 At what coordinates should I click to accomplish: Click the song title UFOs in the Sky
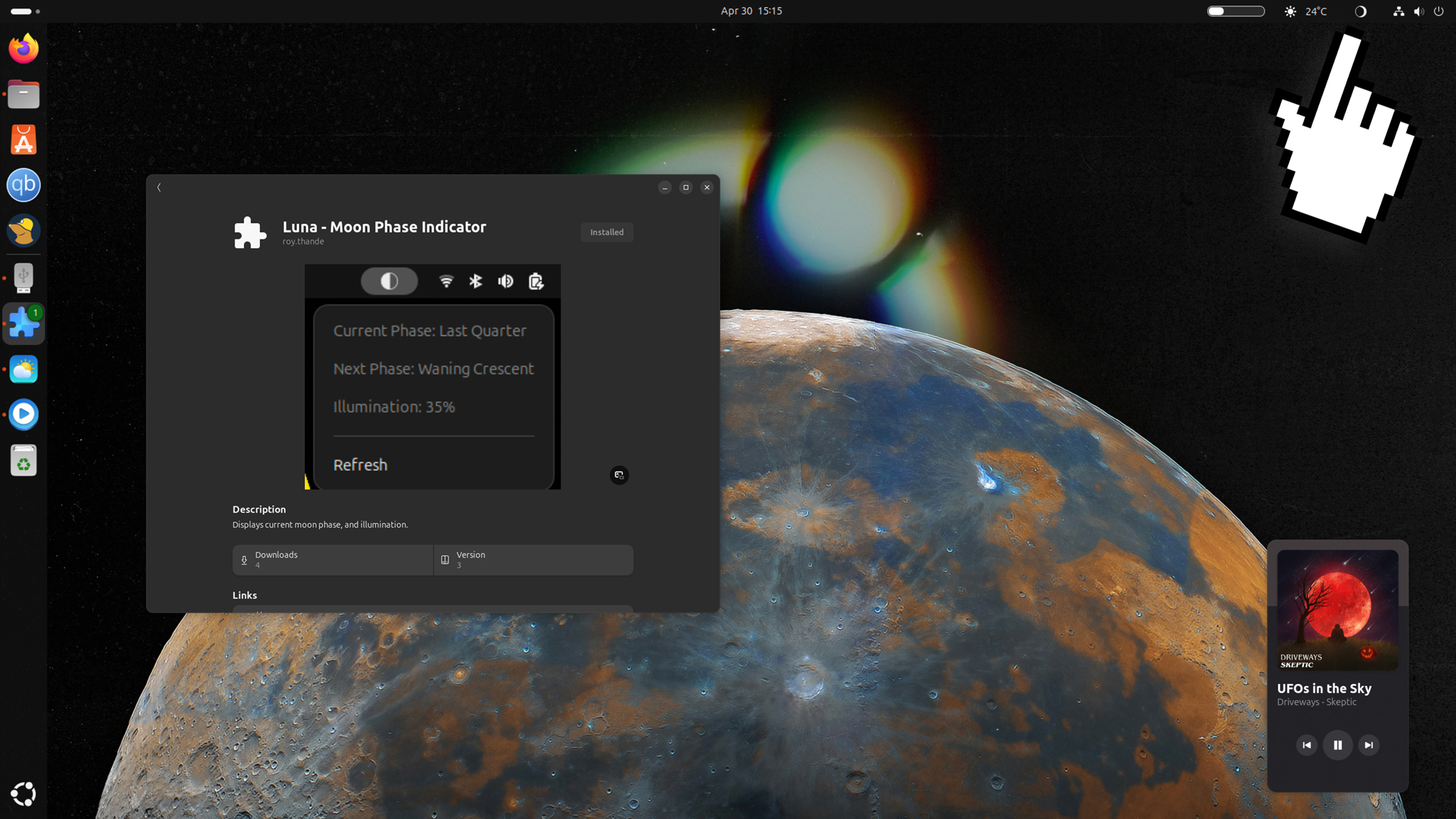(1324, 688)
